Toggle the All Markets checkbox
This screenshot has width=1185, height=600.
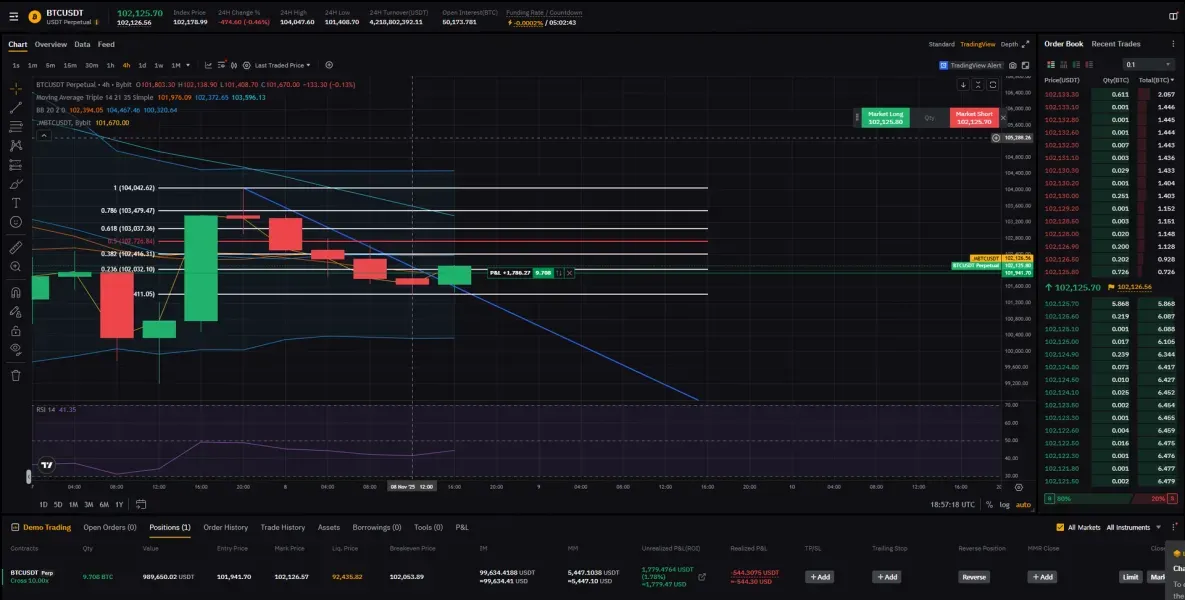click(1060, 527)
